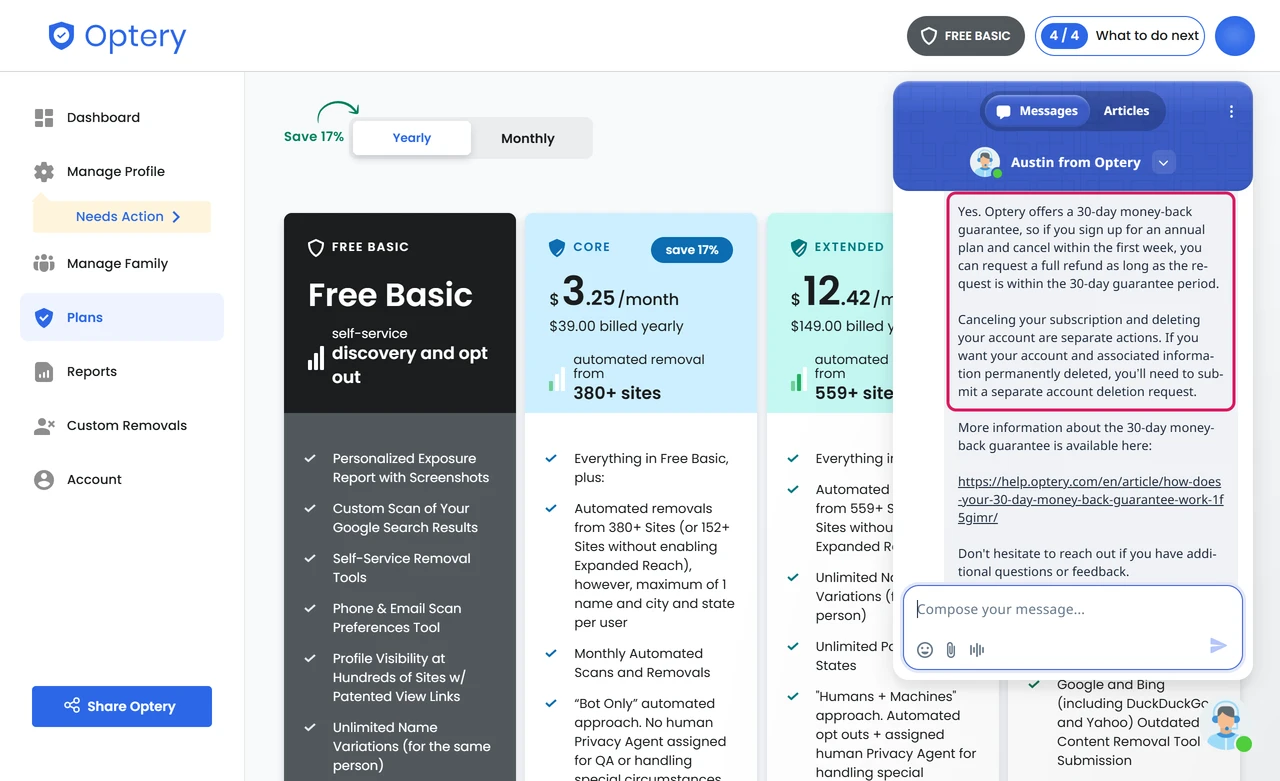Click the Manage Family people icon
The height and width of the screenshot is (781, 1280).
pyautogui.click(x=44, y=264)
